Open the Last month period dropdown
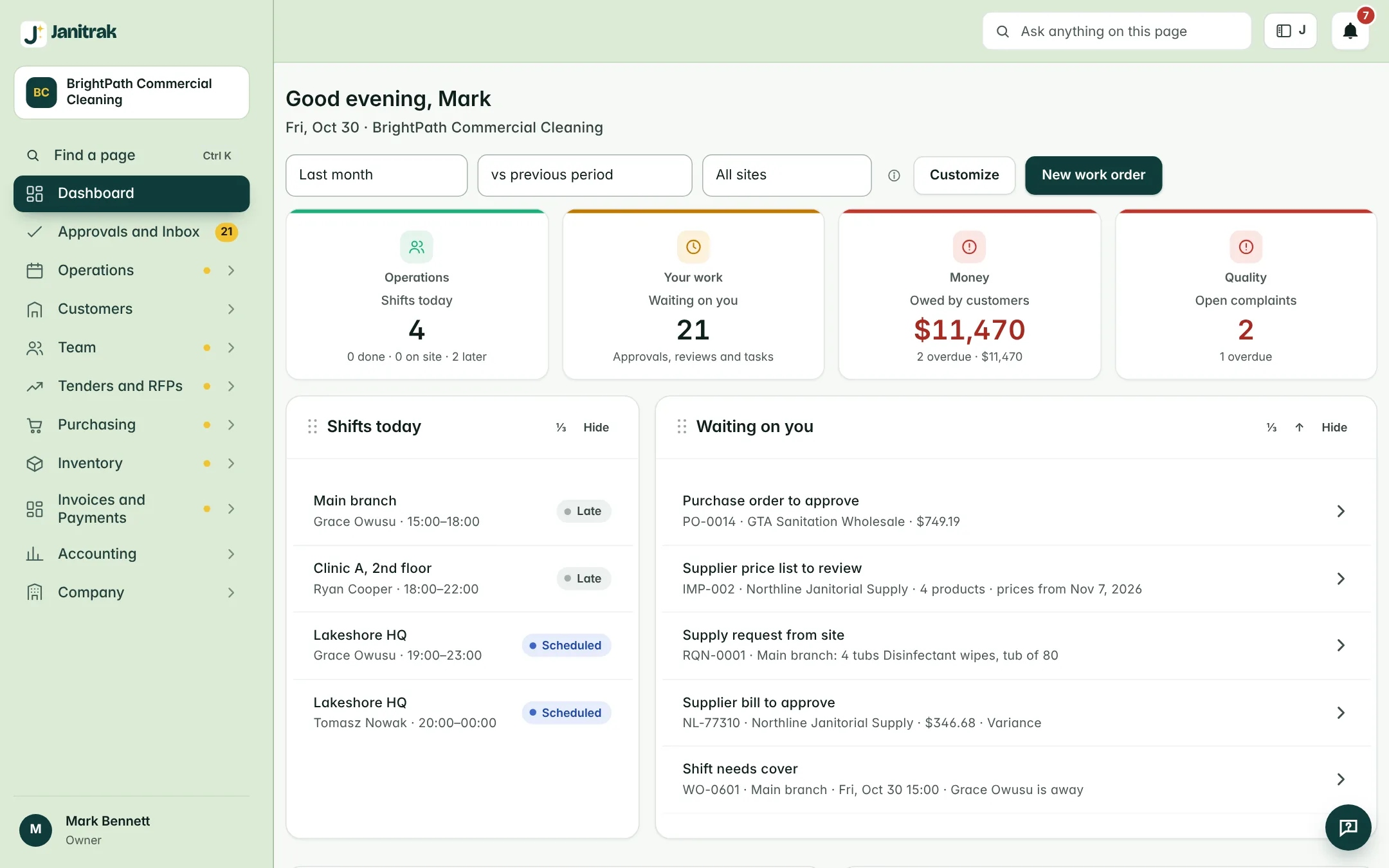Image resolution: width=1389 pixels, height=868 pixels. (376, 175)
